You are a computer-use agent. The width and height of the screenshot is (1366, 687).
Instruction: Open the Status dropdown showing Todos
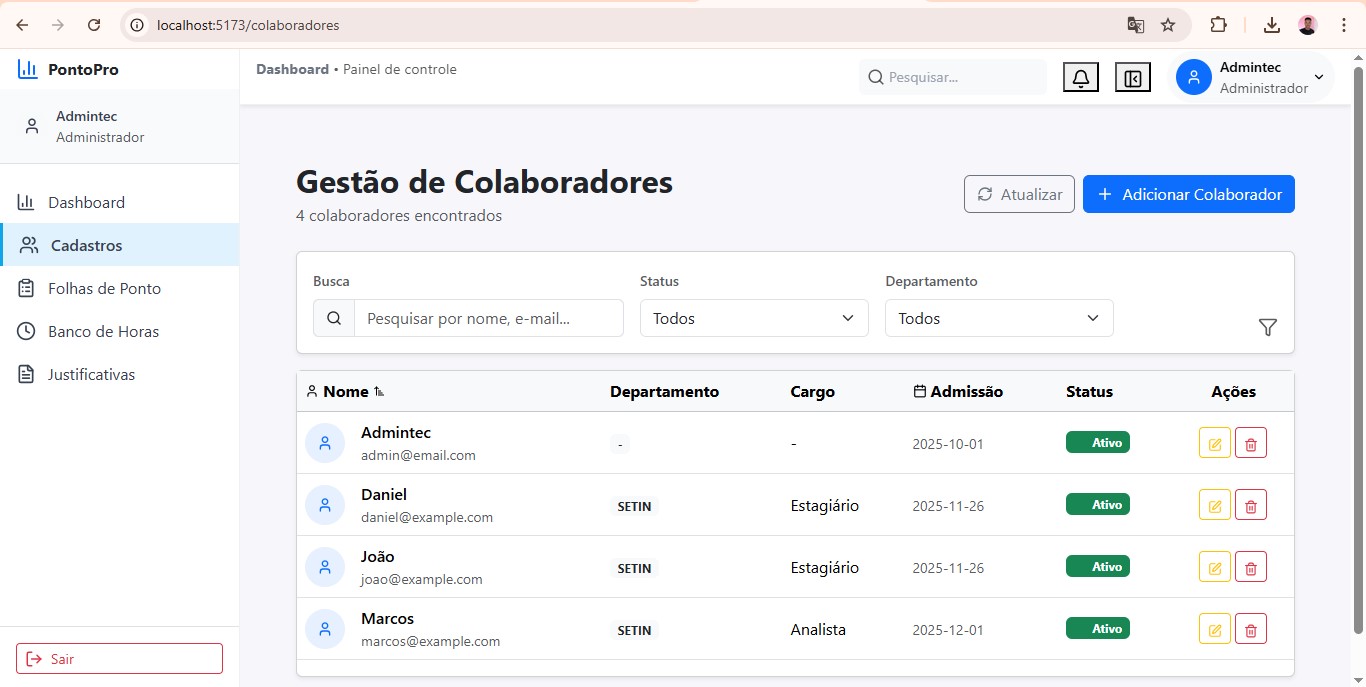point(753,318)
